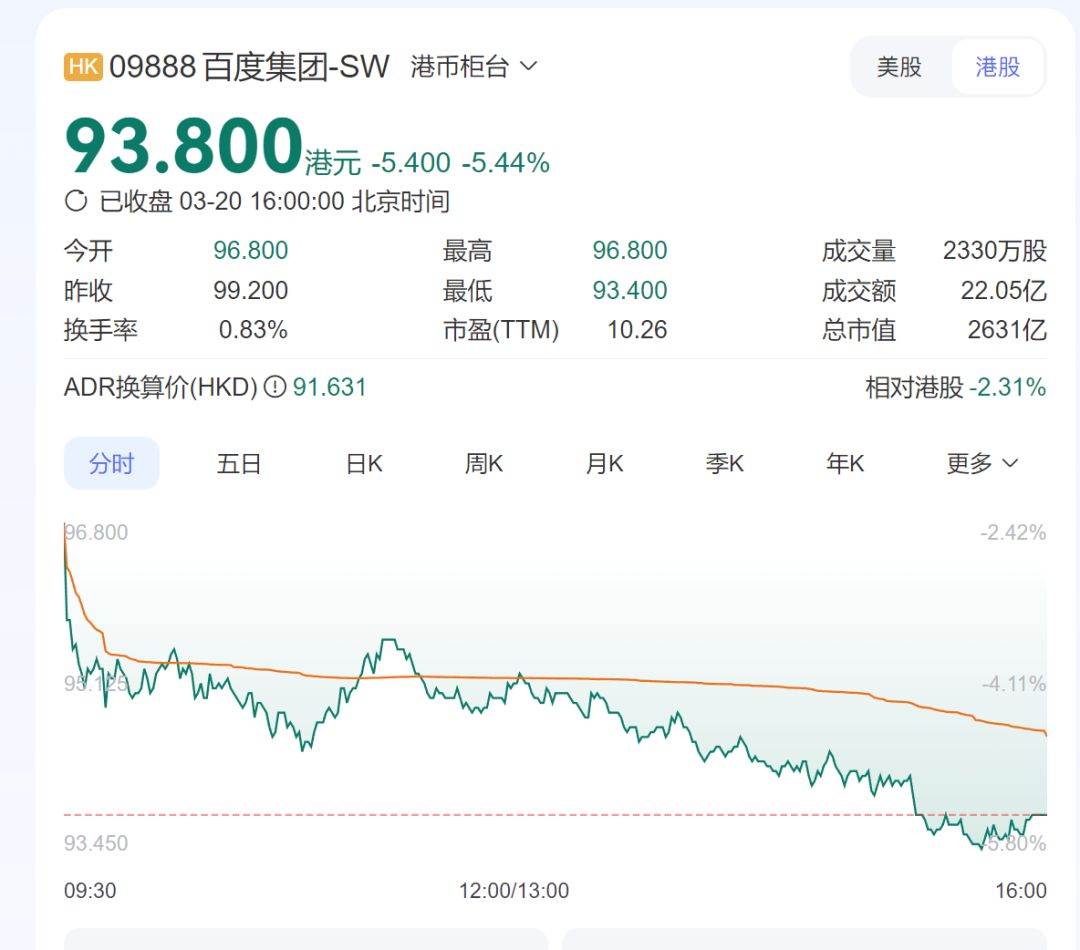Image resolution: width=1080 pixels, height=950 pixels.
Task: Select the 月K monthly candlestick view
Action: (604, 463)
